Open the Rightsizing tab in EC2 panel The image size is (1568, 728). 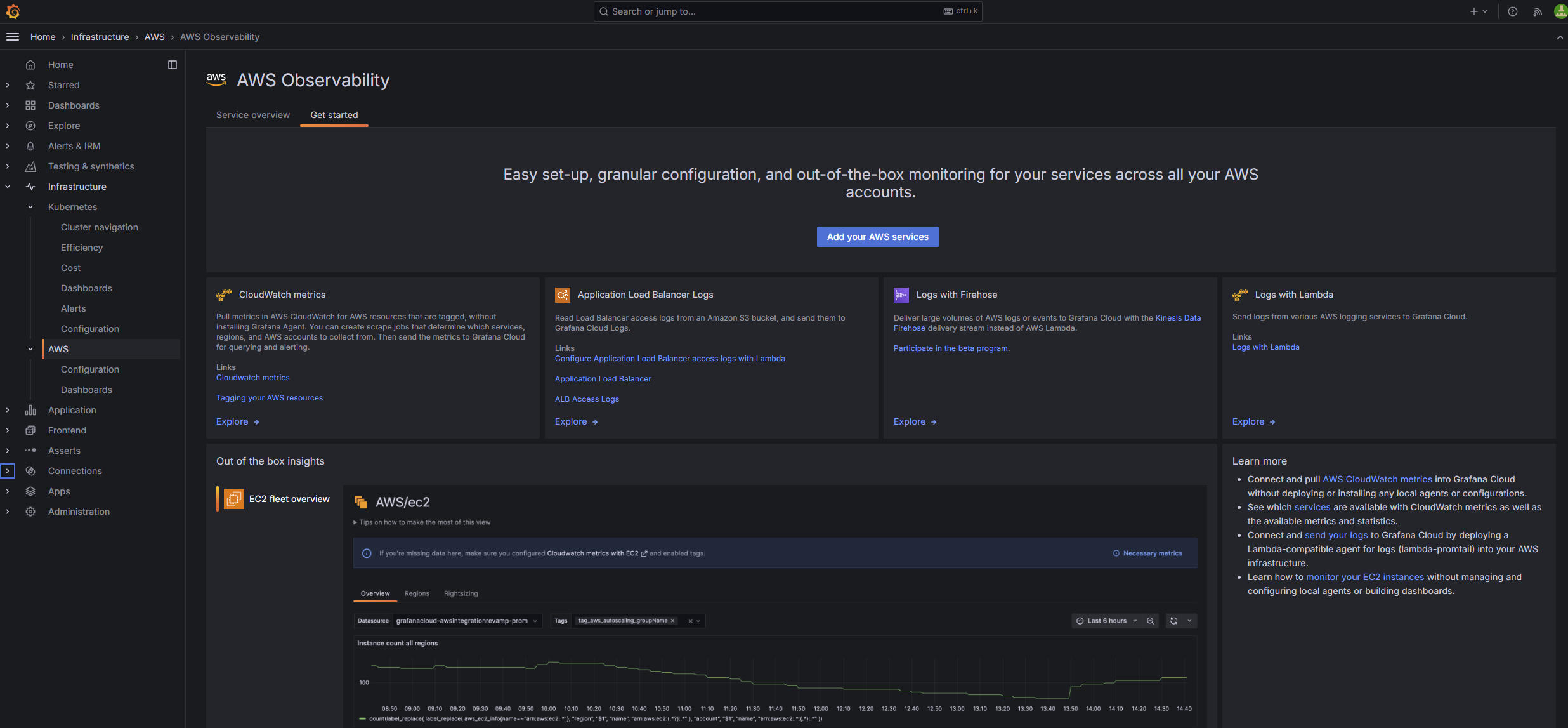coord(461,593)
